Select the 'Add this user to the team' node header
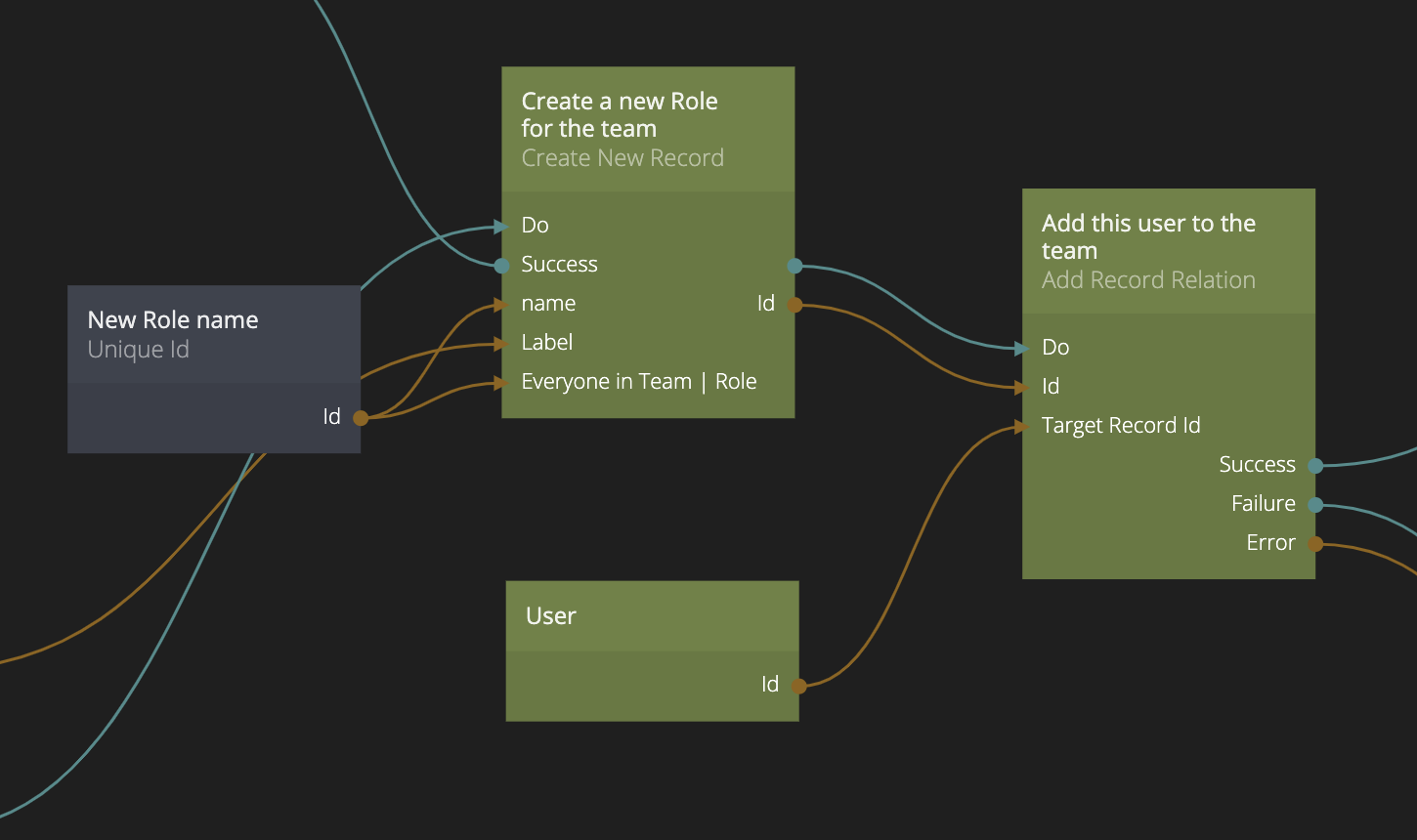This screenshot has width=1417, height=840. pos(1147,236)
